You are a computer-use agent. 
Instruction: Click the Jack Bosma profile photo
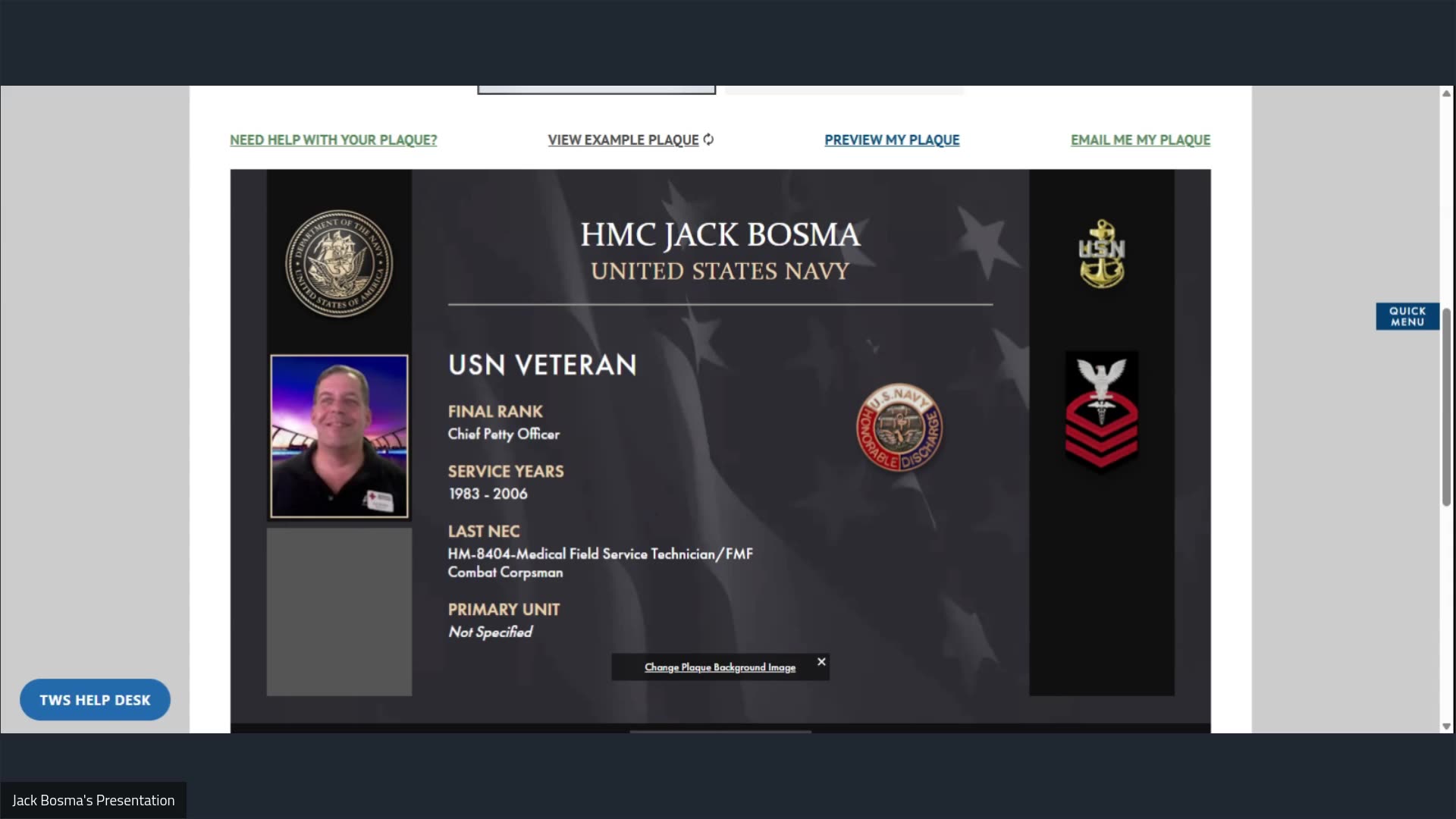[x=339, y=436]
